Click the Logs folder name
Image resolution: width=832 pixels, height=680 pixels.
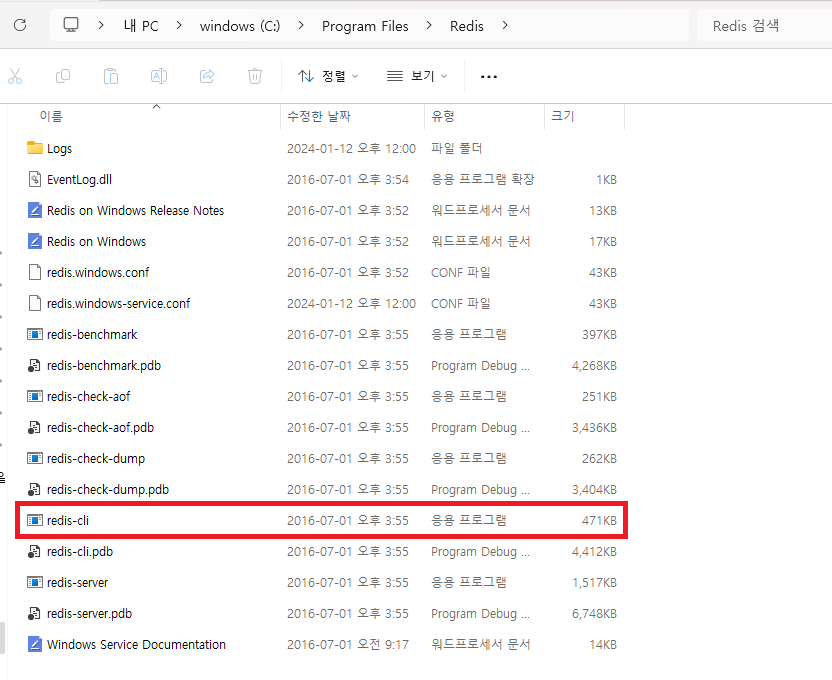[x=59, y=149]
